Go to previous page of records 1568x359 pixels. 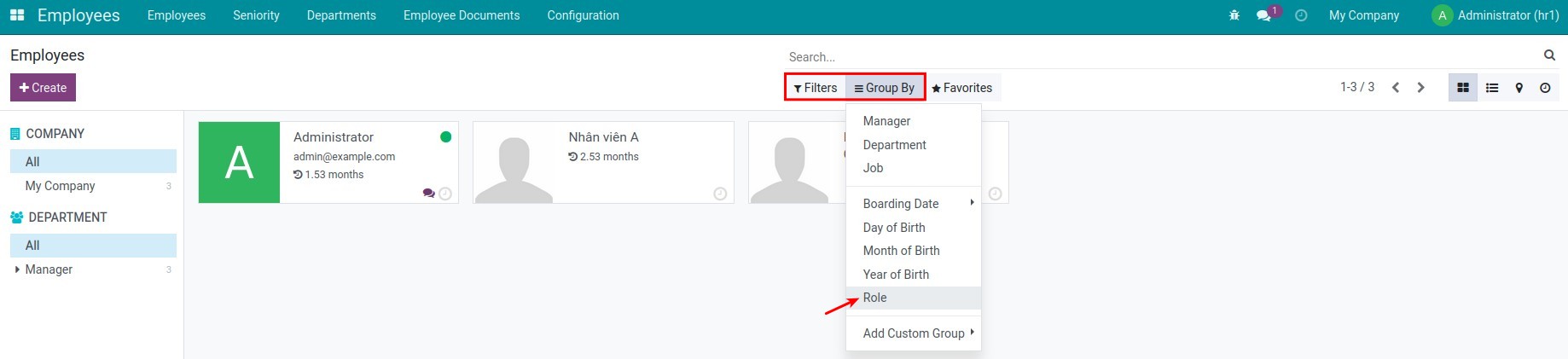[x=1396, y=88]
